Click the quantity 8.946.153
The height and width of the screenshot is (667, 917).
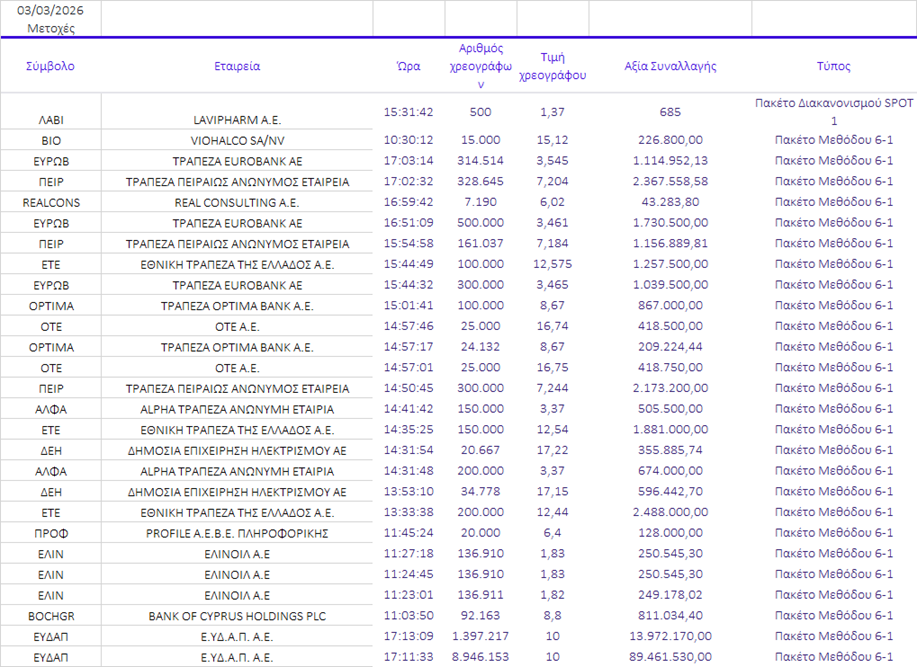coord(481,657)
